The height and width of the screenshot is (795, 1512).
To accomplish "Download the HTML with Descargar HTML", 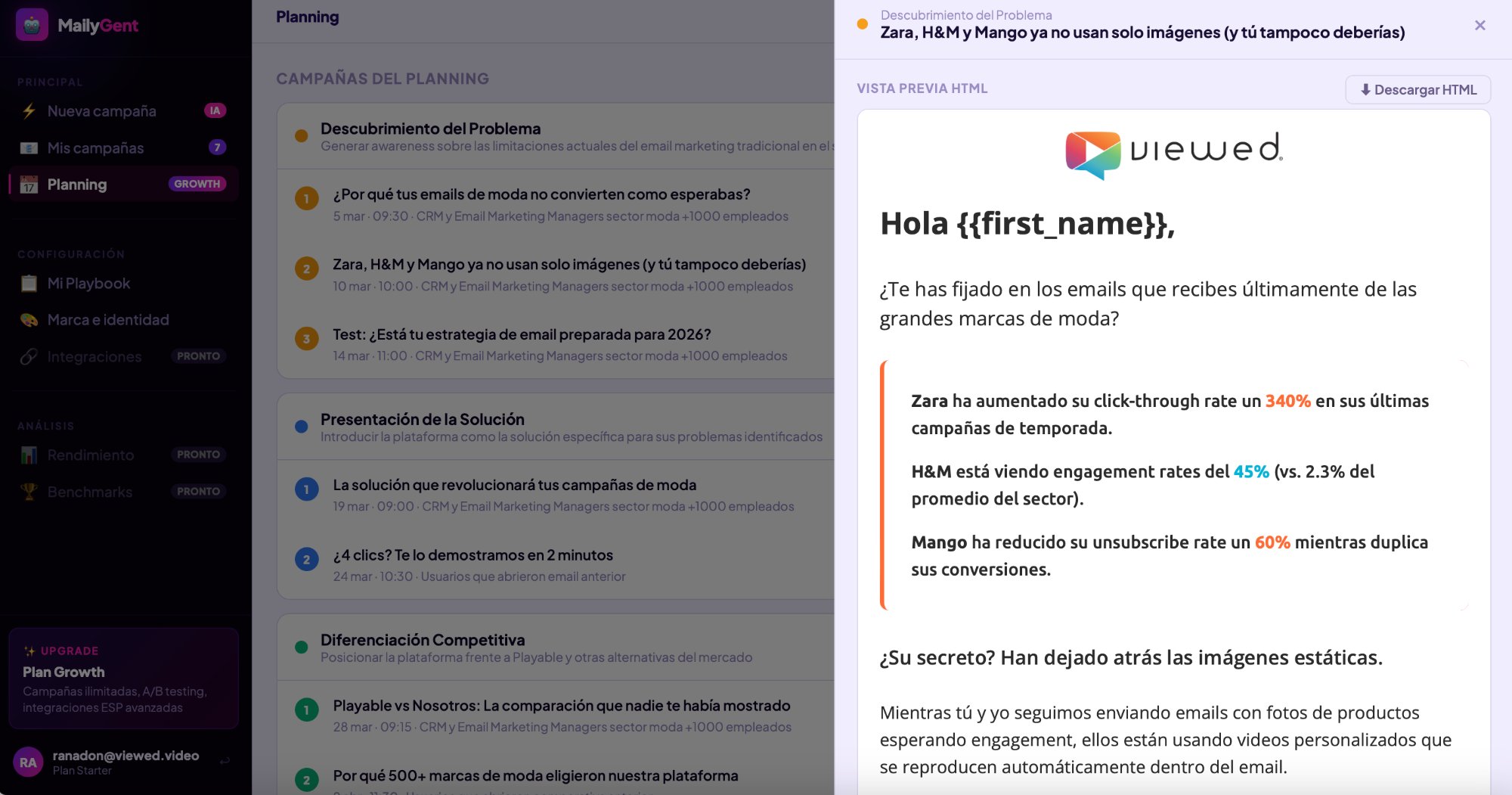I will (1417, 89).
